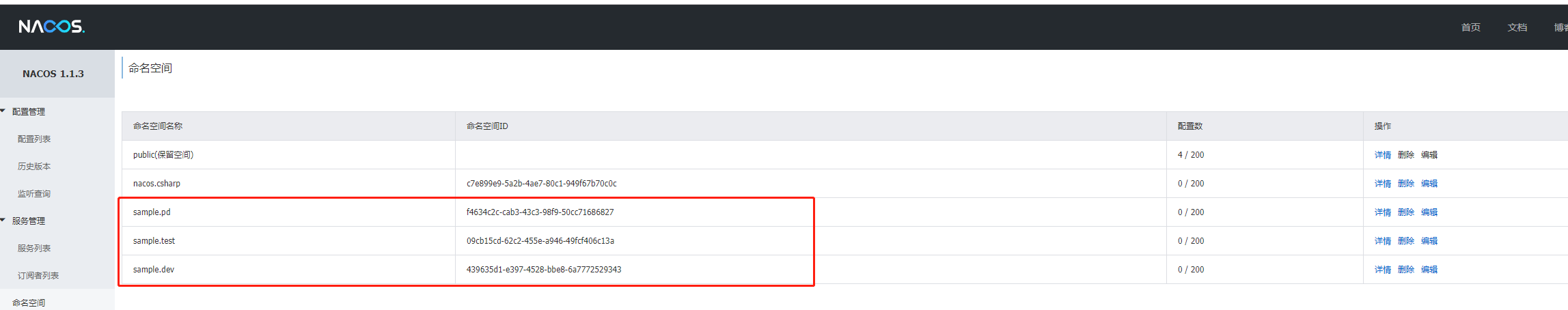The width and height of the screenshot is (1568, 310).
Task: Click the NACOS logo
Action: [x=51, y=27]
